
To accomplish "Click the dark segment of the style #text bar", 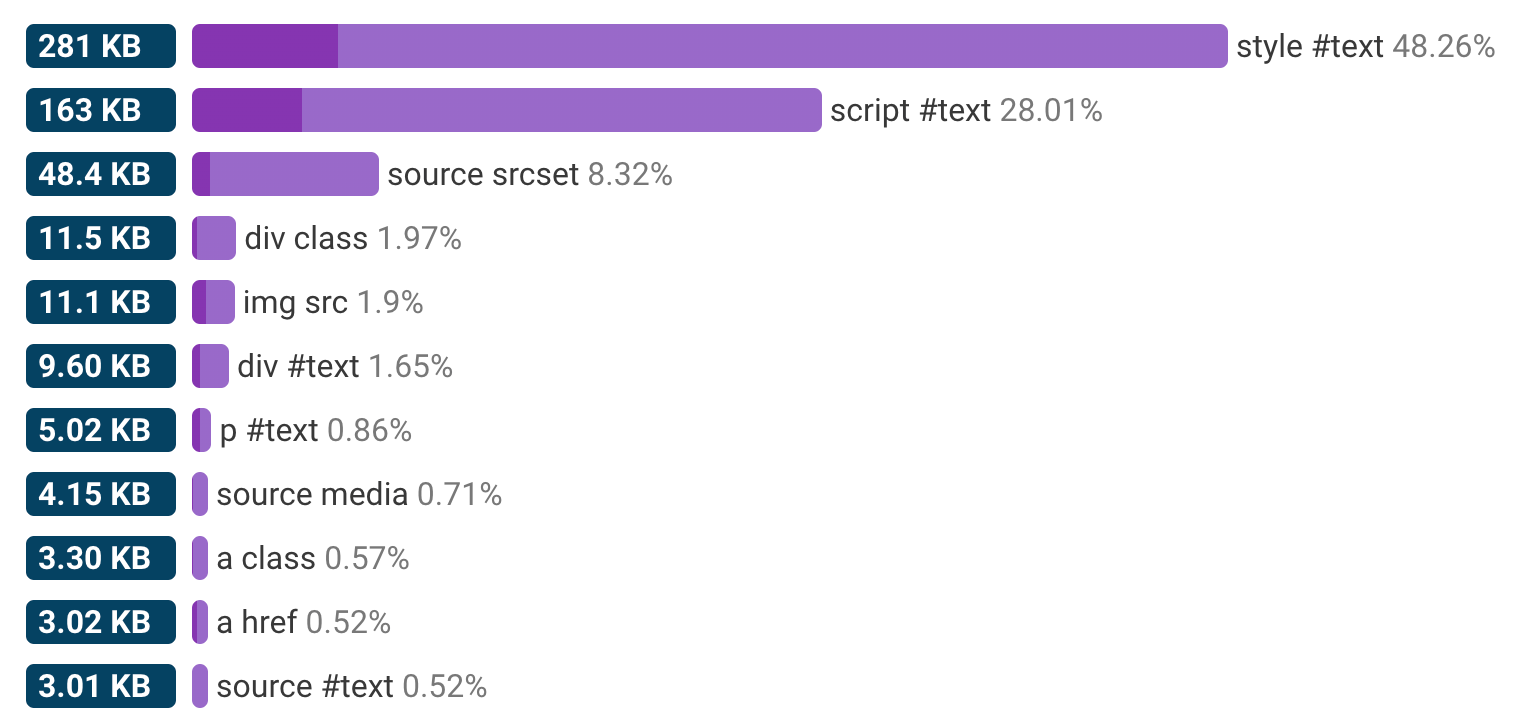I will coord(265,46).
